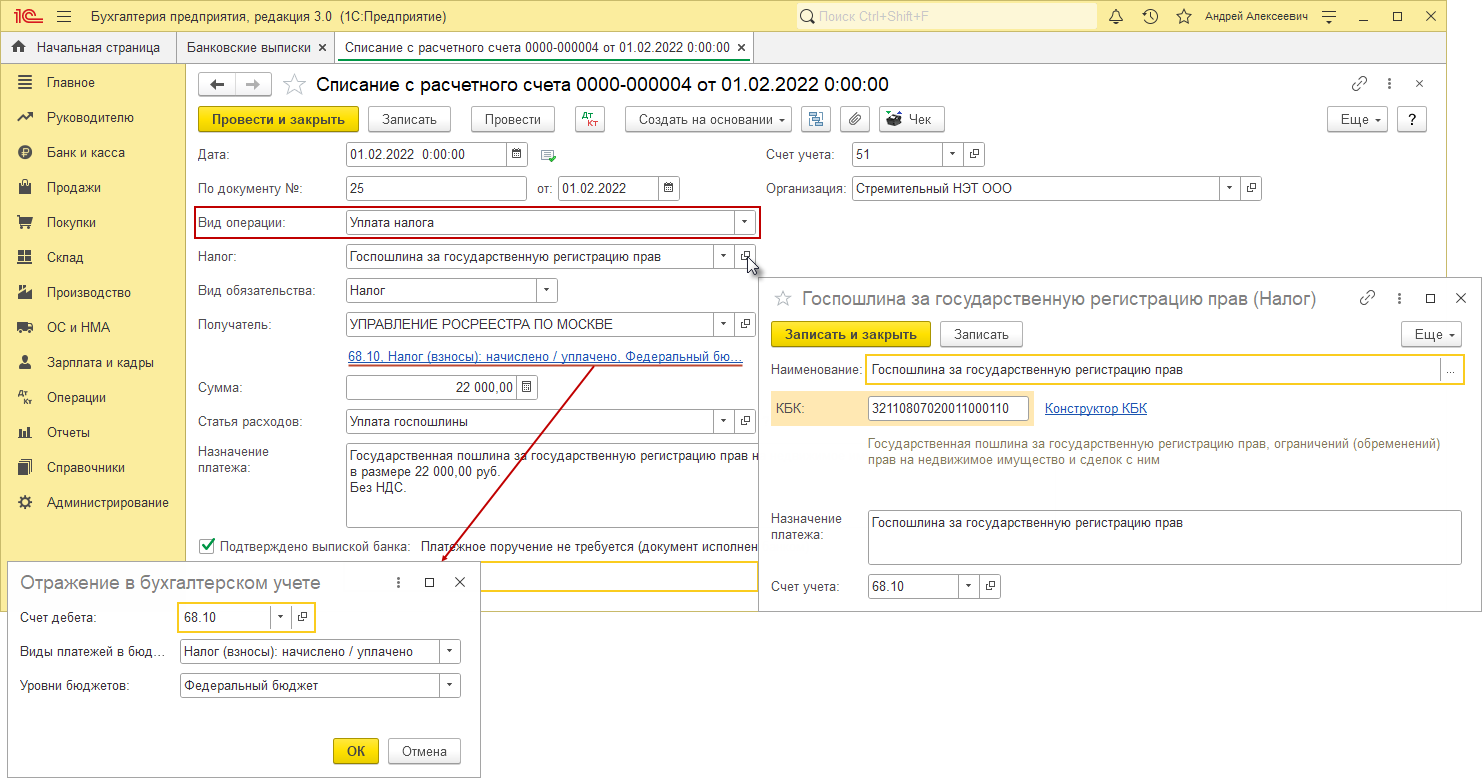Viewport: 1483px width, 779px height.
Task: Expand the Уровни бюджетов dropdown
Action: [x=450, y=686]
